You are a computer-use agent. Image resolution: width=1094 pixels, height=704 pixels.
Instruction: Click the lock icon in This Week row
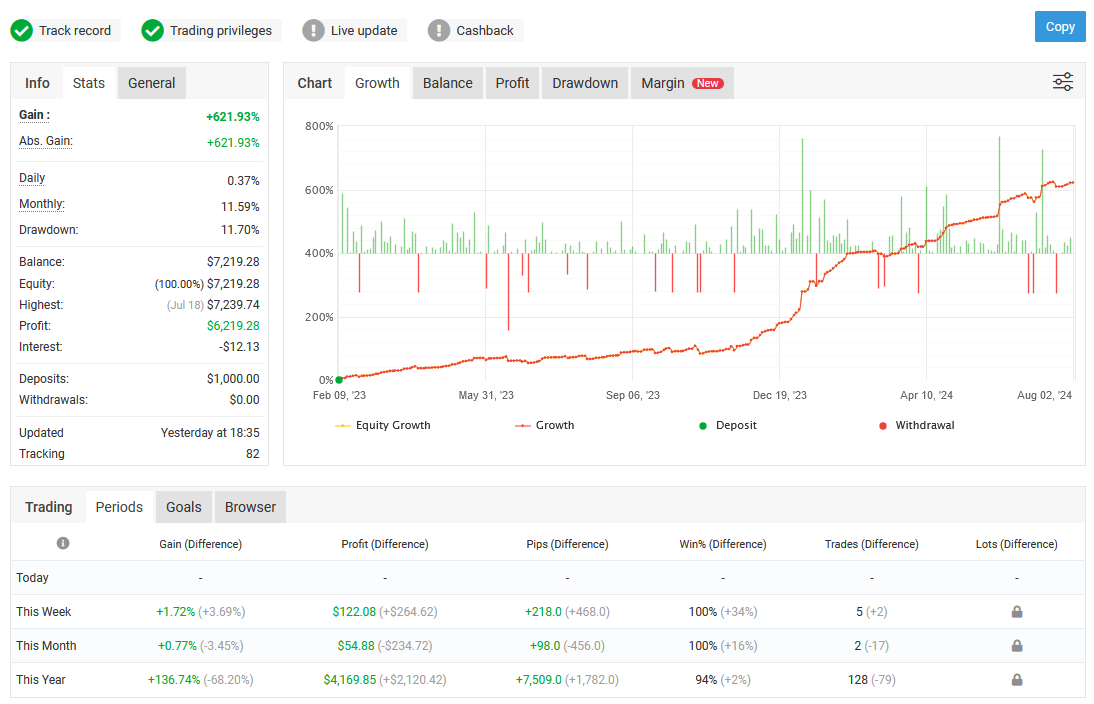[1016, 612]
